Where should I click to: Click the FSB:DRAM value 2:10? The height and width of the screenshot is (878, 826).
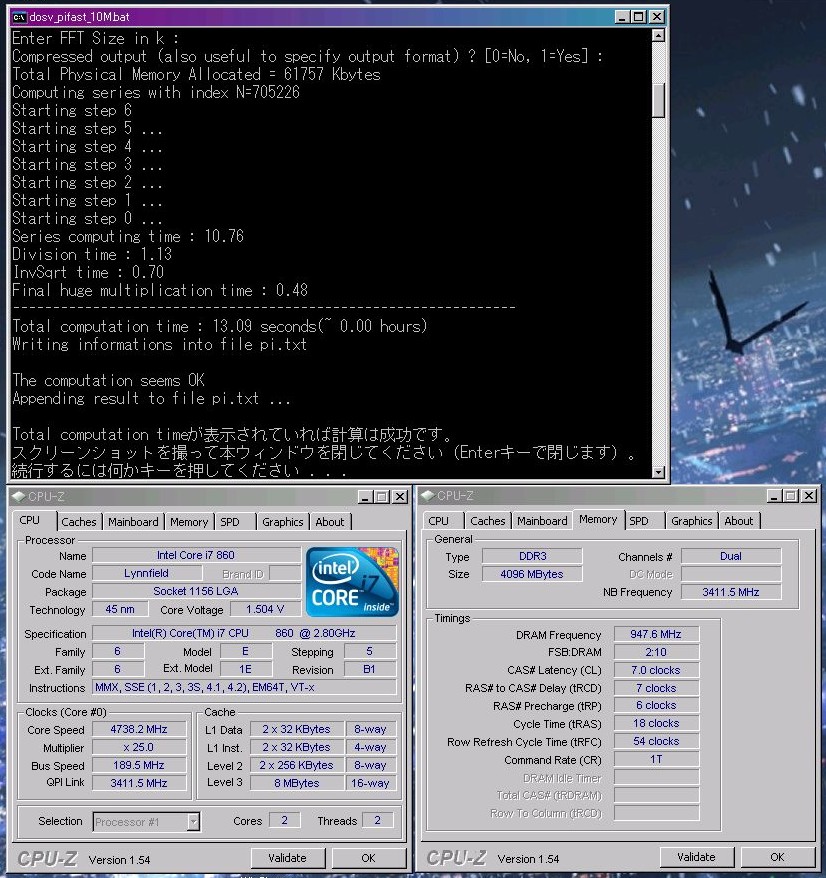pyautogui.click(x=656, y=652)
